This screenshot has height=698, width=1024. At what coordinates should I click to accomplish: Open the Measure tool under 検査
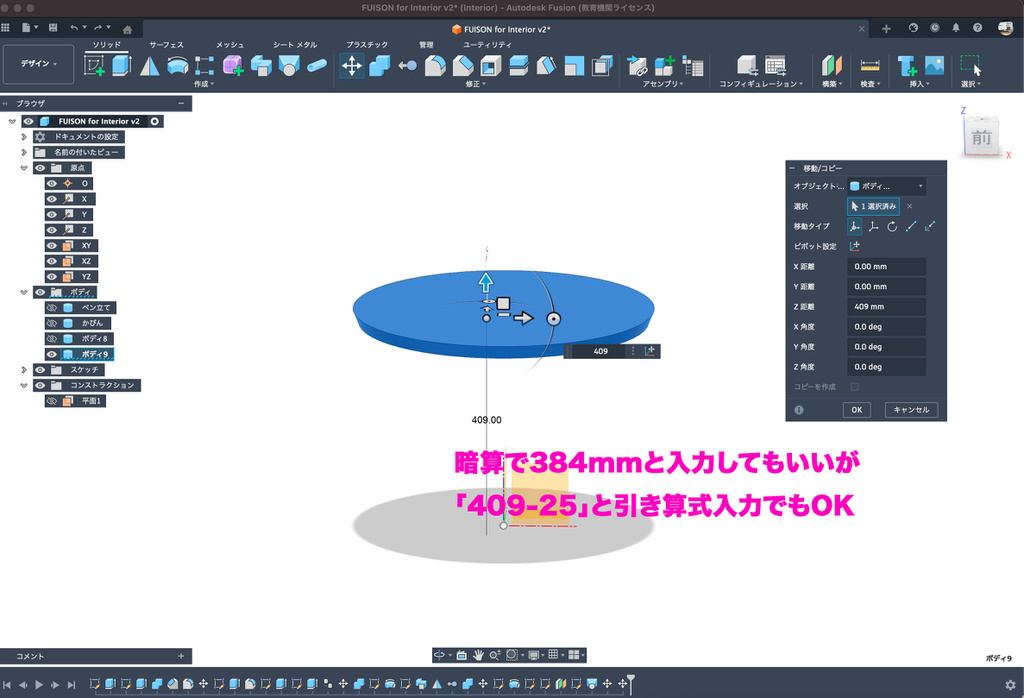coord(870,66)
